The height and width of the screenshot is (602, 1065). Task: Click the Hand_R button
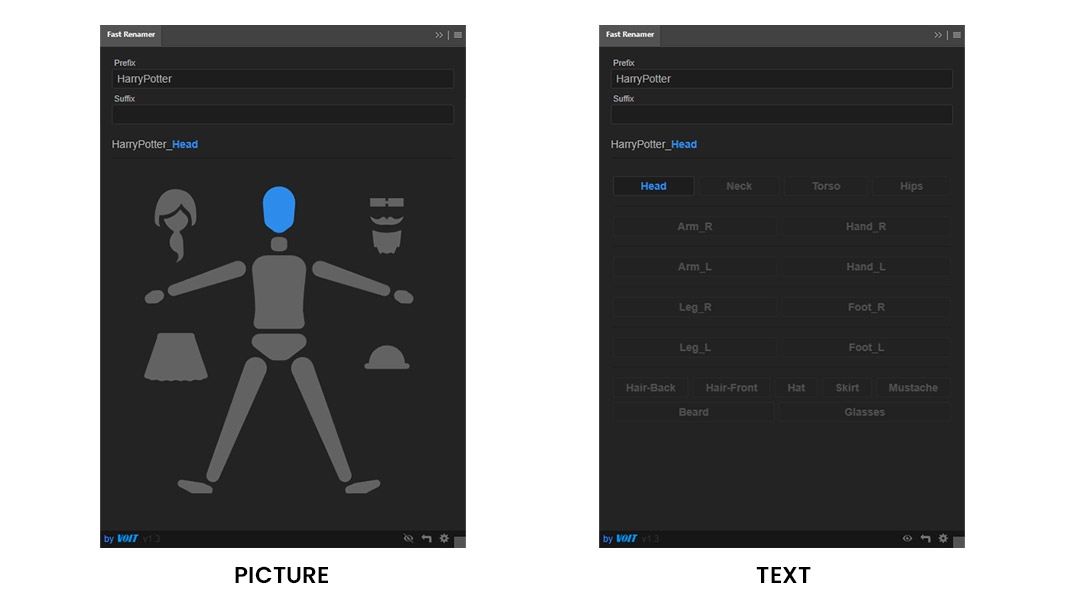(866, 226)
